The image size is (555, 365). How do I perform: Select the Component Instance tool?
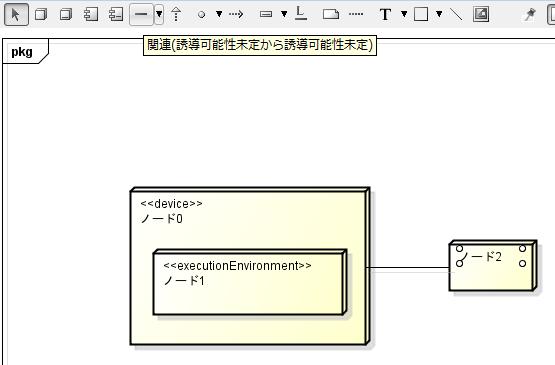(116, 15)
